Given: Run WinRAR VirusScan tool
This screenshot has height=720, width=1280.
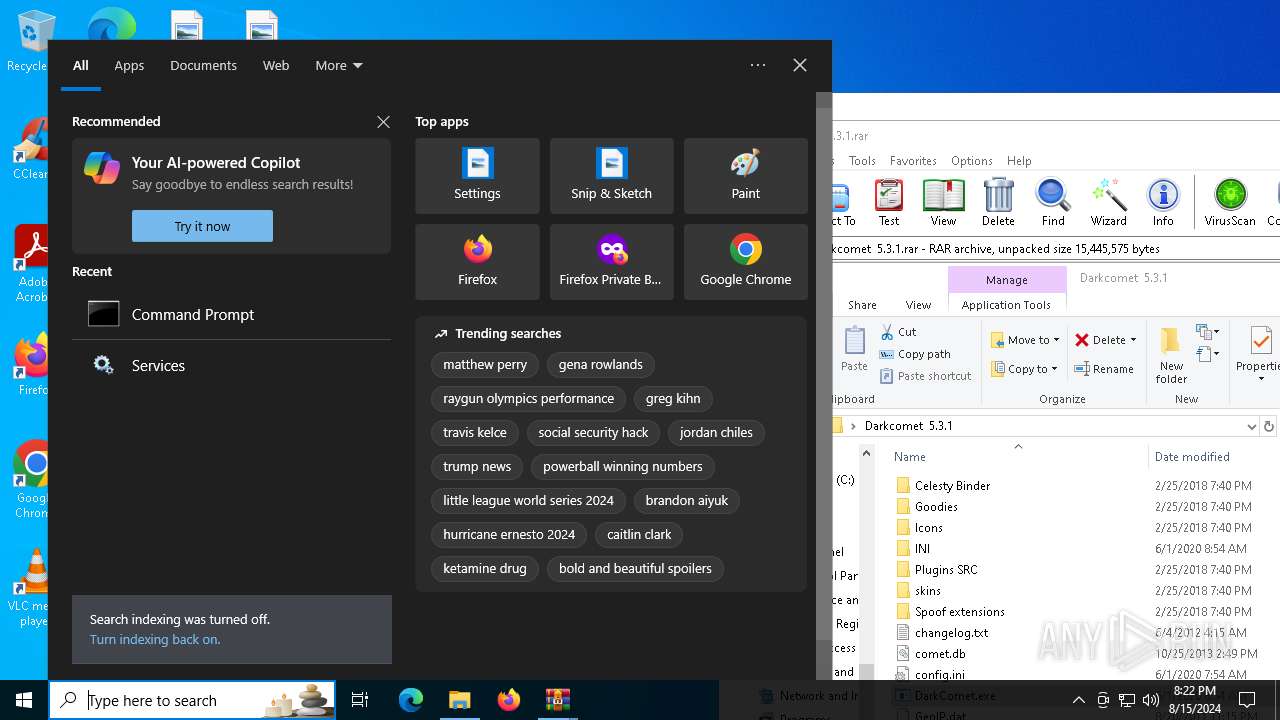Looking at the screenshot, I should click(x=1230, y=202).
